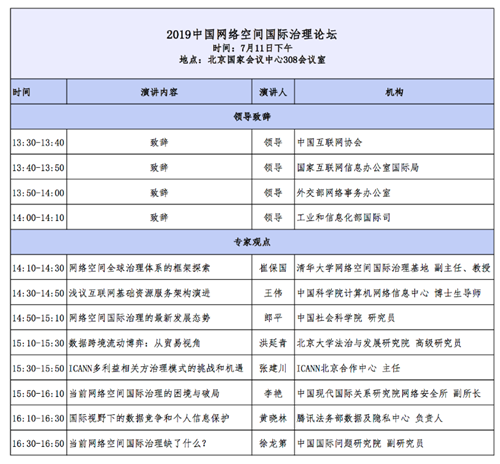Click the 时间 column header cell
The width and height of the screenshot is (500, 464).
point(38,92)
